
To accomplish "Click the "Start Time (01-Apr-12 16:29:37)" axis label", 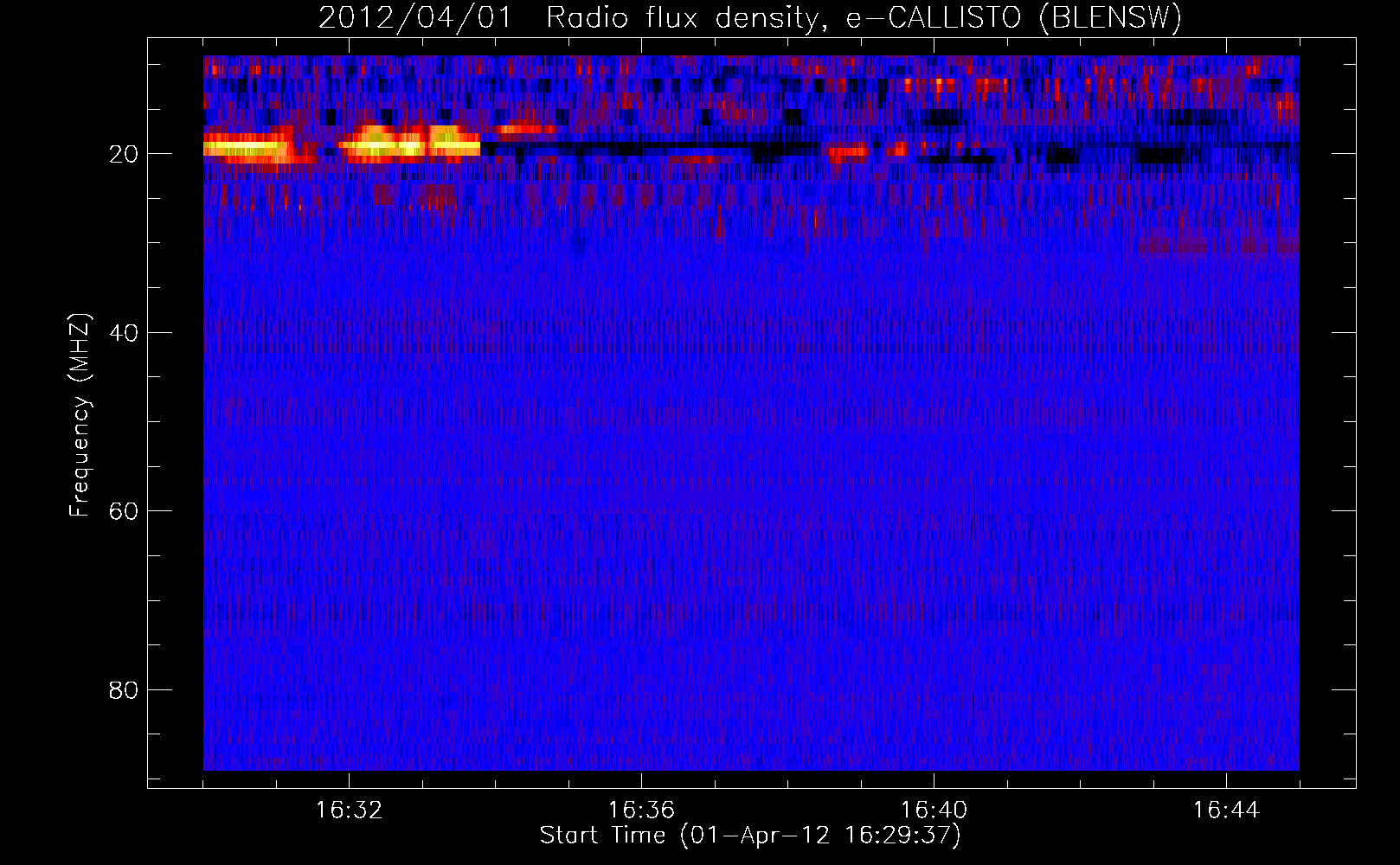I will [750, 836].
